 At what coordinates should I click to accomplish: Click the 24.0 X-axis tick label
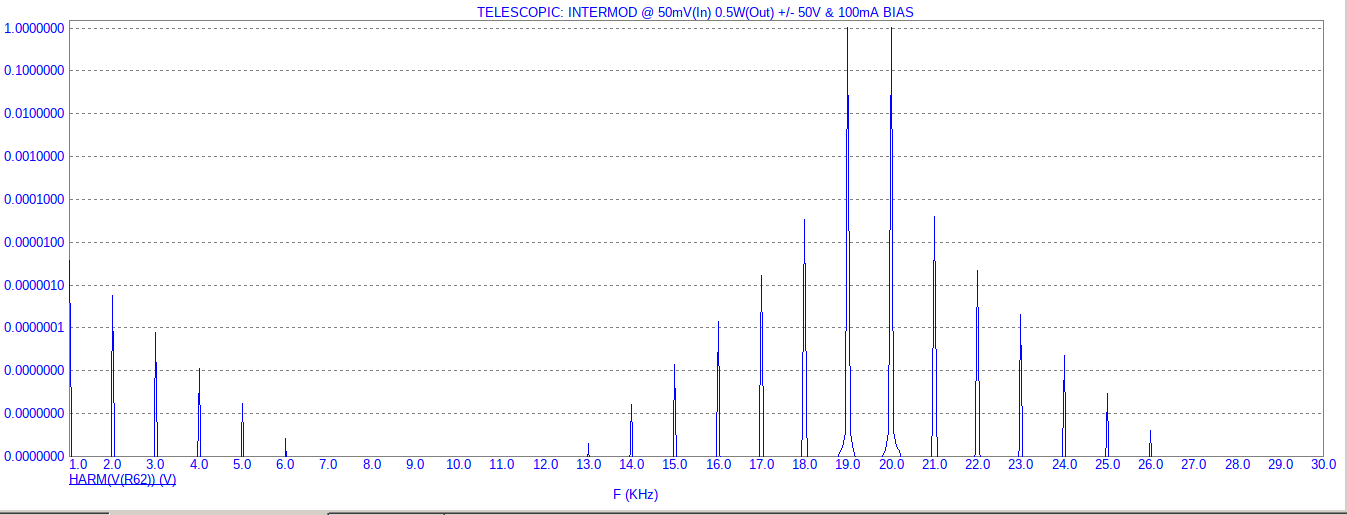pyautogui.click(x=1064, y=465)
